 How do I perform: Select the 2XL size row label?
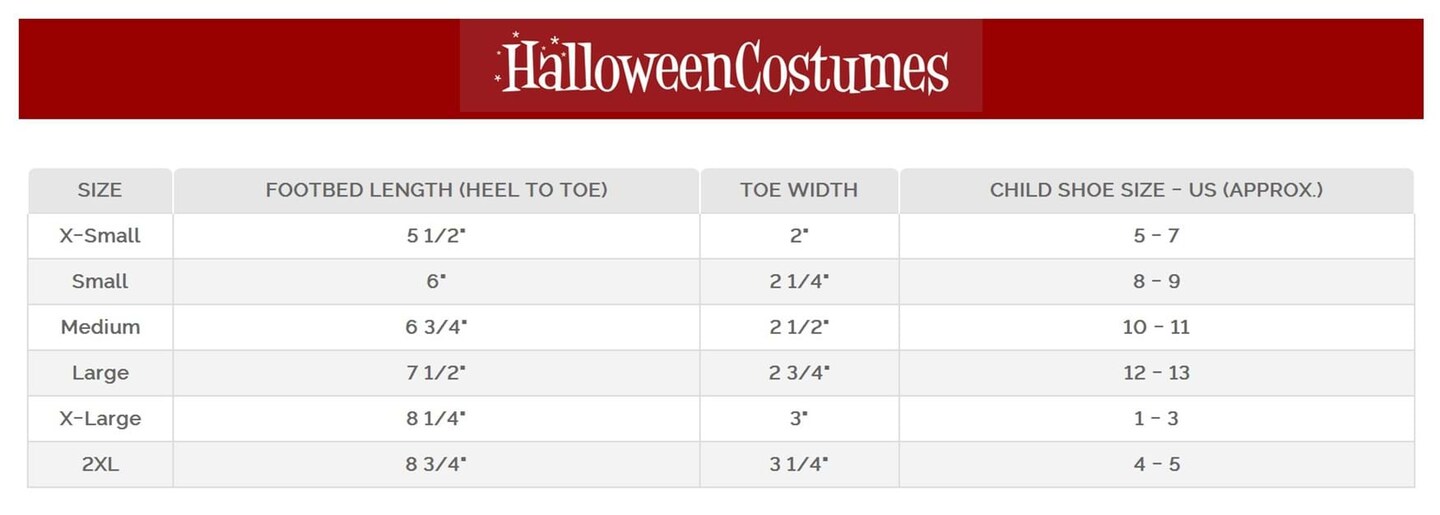(100, 464)
